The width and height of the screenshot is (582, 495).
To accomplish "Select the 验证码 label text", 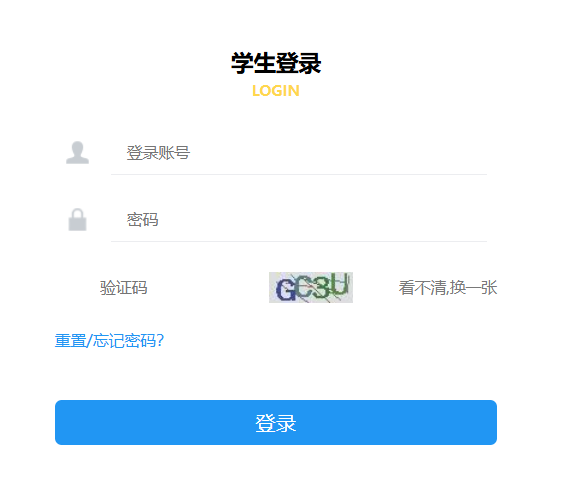I will coord(124,288).
